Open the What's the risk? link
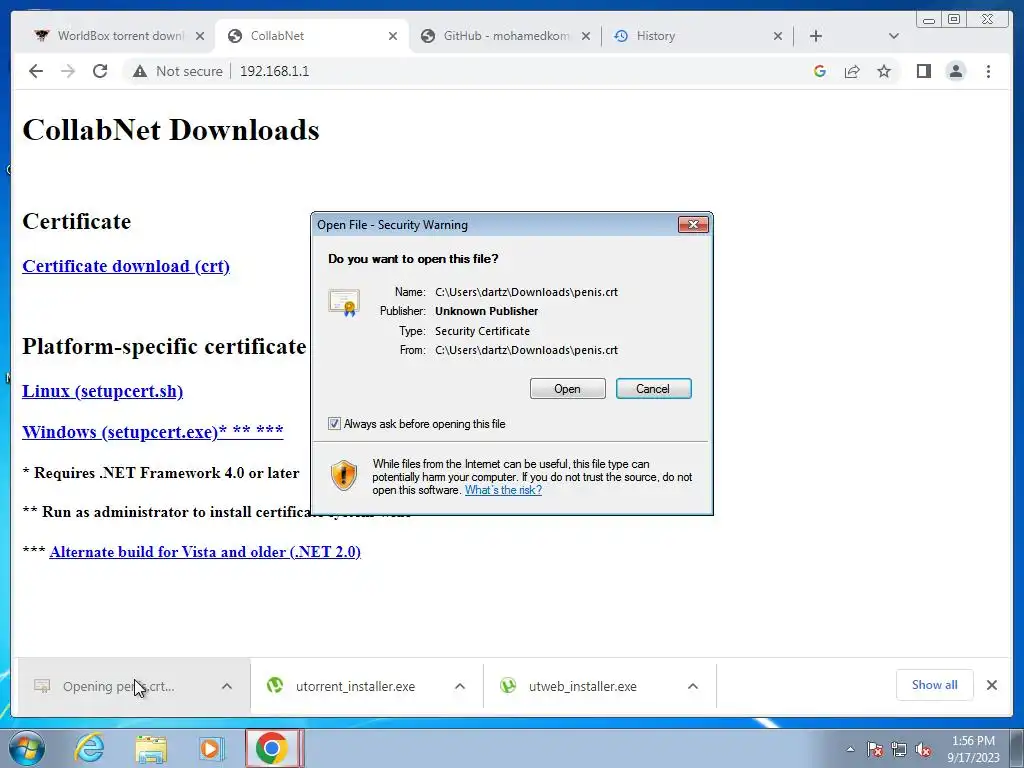The width and height of the screenshot is (1024, 768). [503, 490]
